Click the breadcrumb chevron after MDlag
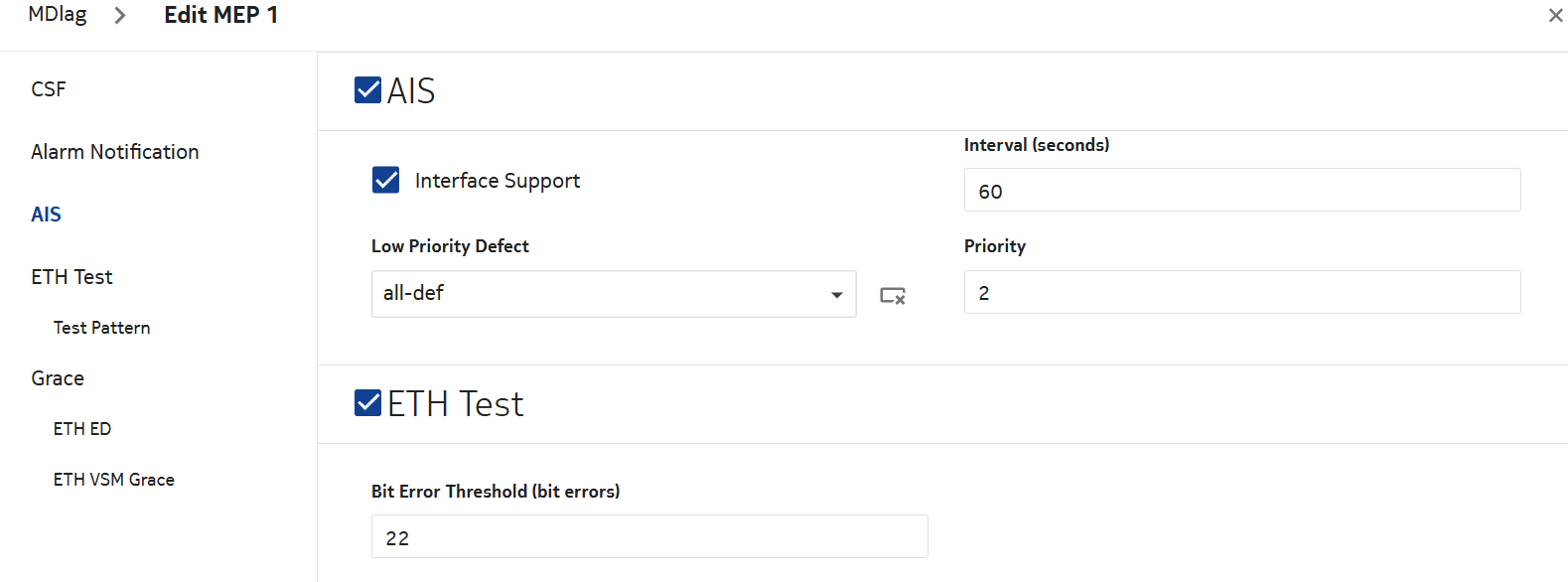The image size is (1568, 582). [x=120, y=16]
